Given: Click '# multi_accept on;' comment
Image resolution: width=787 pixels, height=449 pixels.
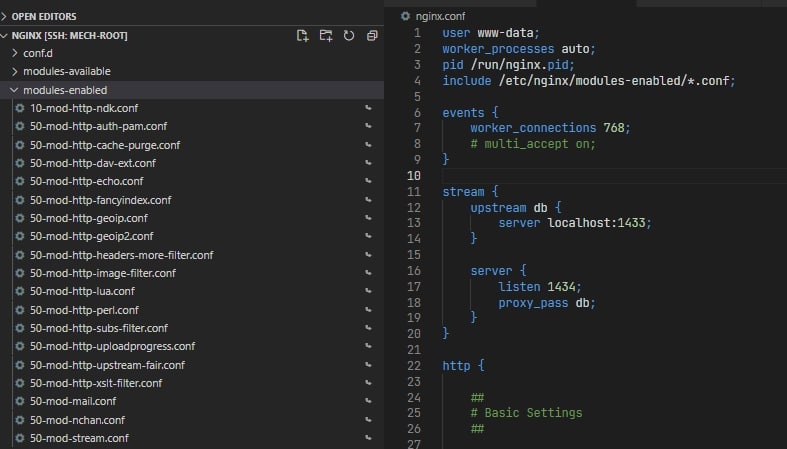Looking at the screenshot, I should click(x=533, y=144).
